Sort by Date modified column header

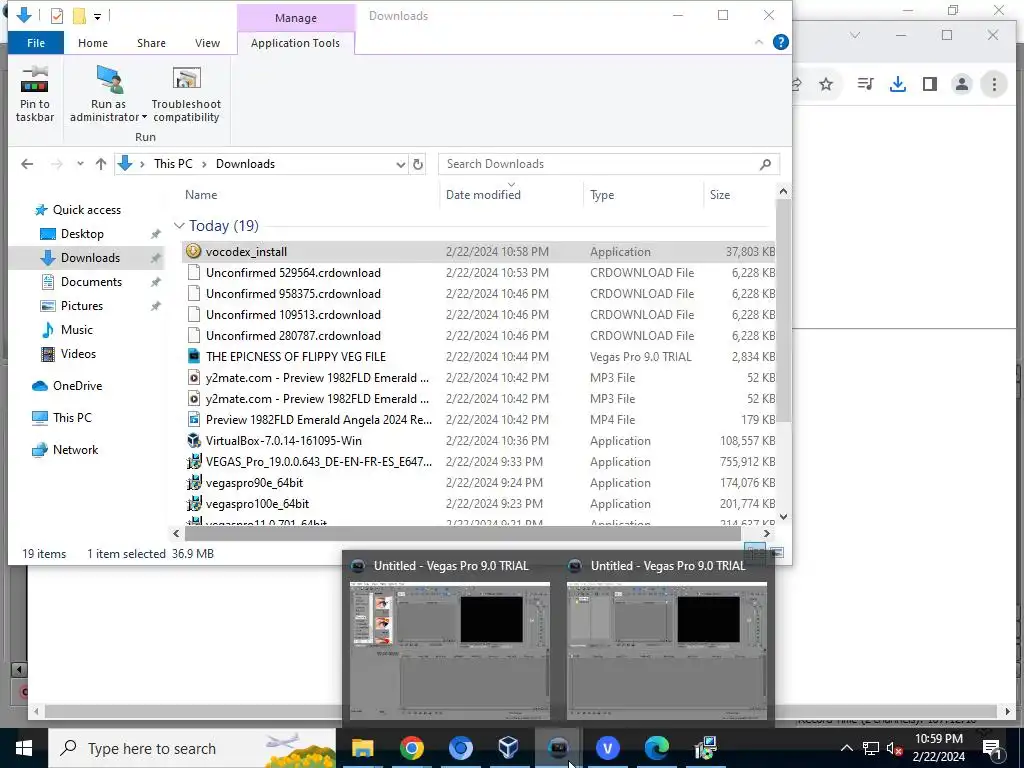(483, 195)
